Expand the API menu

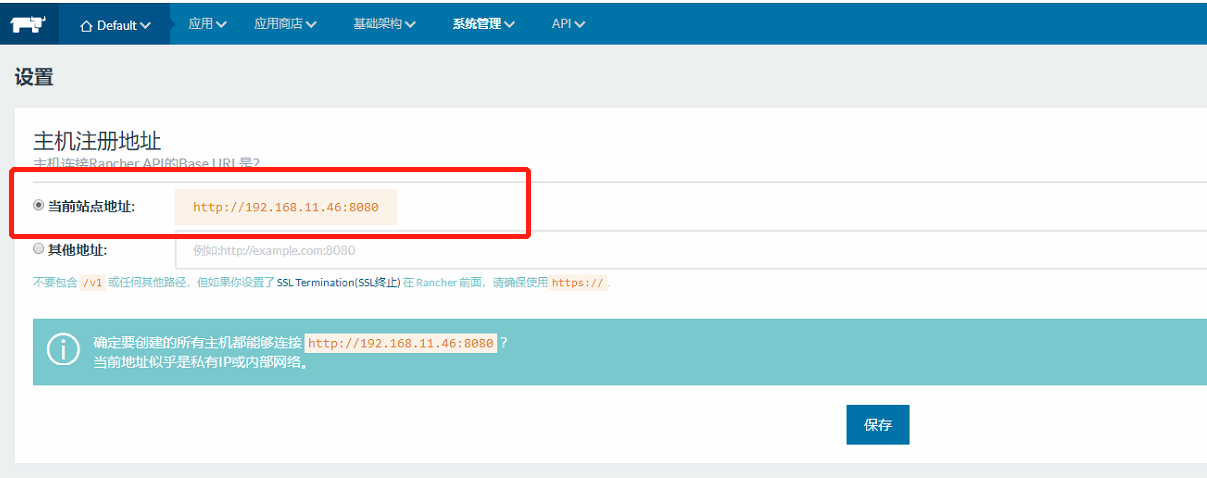pyautogui.click(x=568, y=24)
